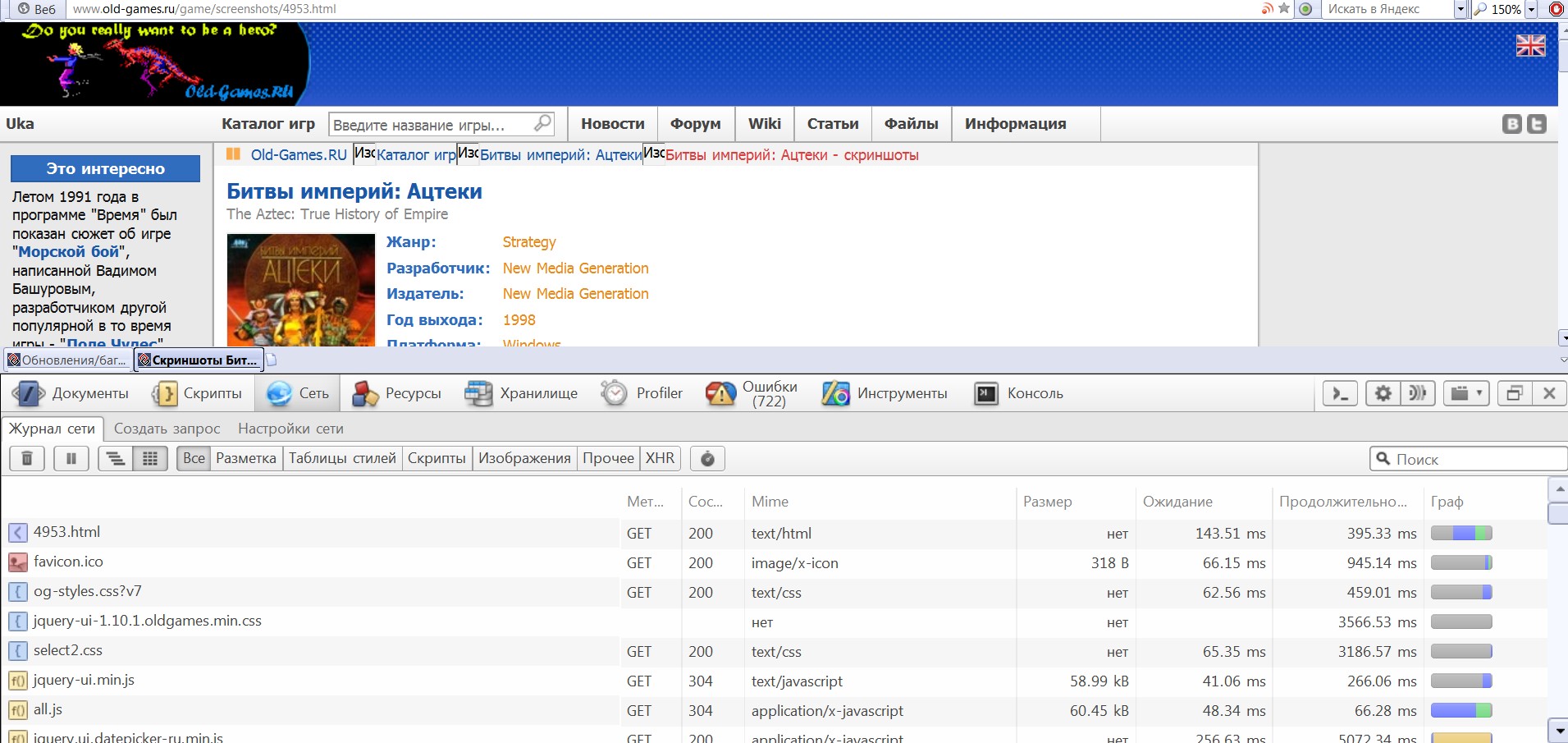The width and height of the screenshot is (1568, 743).
Task: Open the Profiler panel
Action: [x=642, y=393]
